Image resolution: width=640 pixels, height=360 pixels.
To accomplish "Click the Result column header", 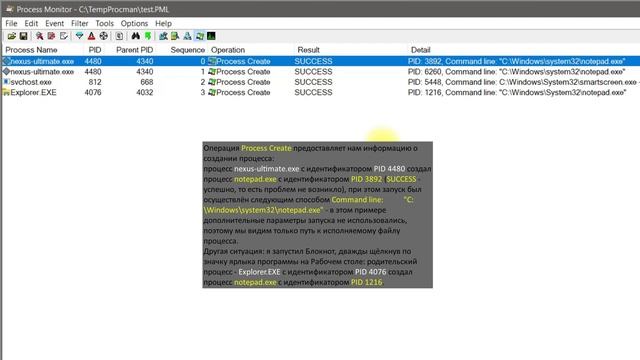I will click(309, 50).
